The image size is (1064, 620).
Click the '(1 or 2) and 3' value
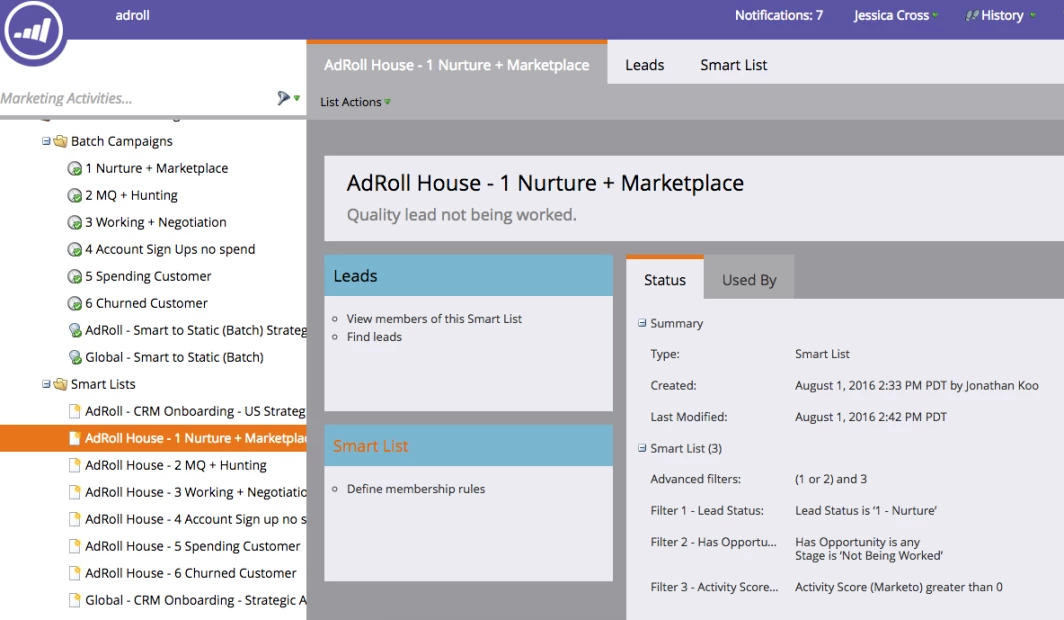[x=831, y=479]
